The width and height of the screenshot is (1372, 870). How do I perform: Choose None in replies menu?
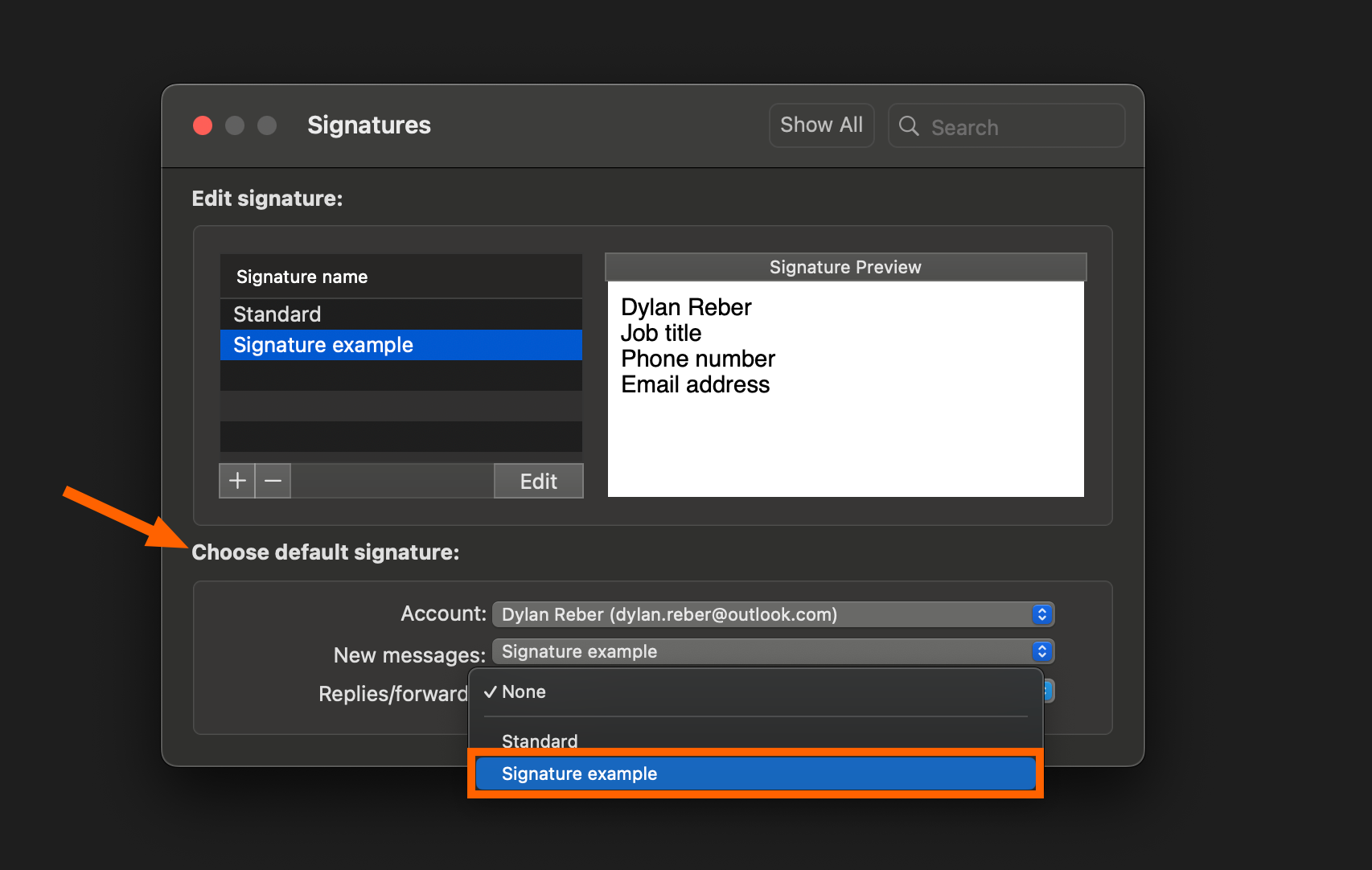point(755,692)
